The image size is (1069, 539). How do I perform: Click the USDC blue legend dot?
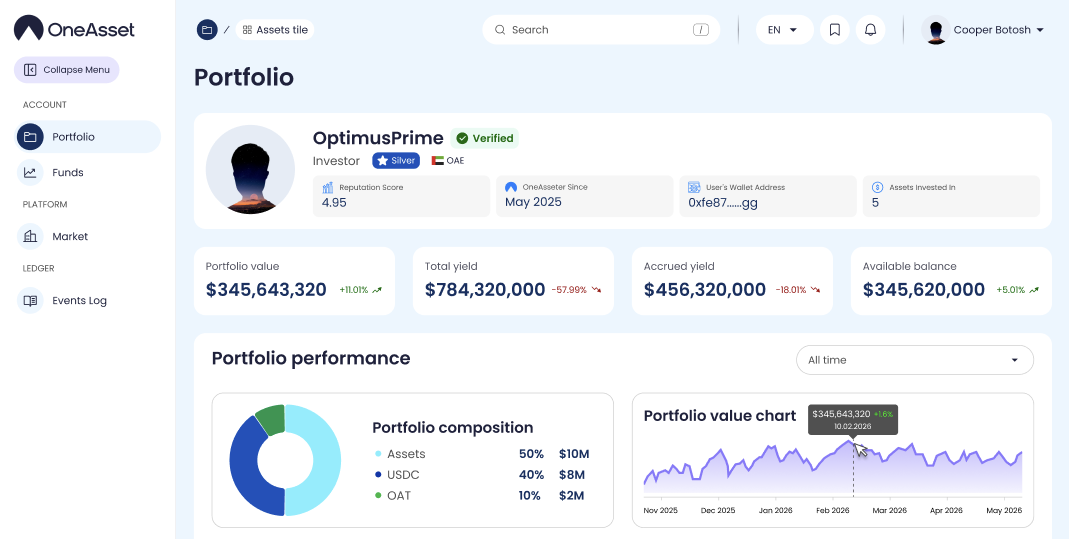point(378,475)
